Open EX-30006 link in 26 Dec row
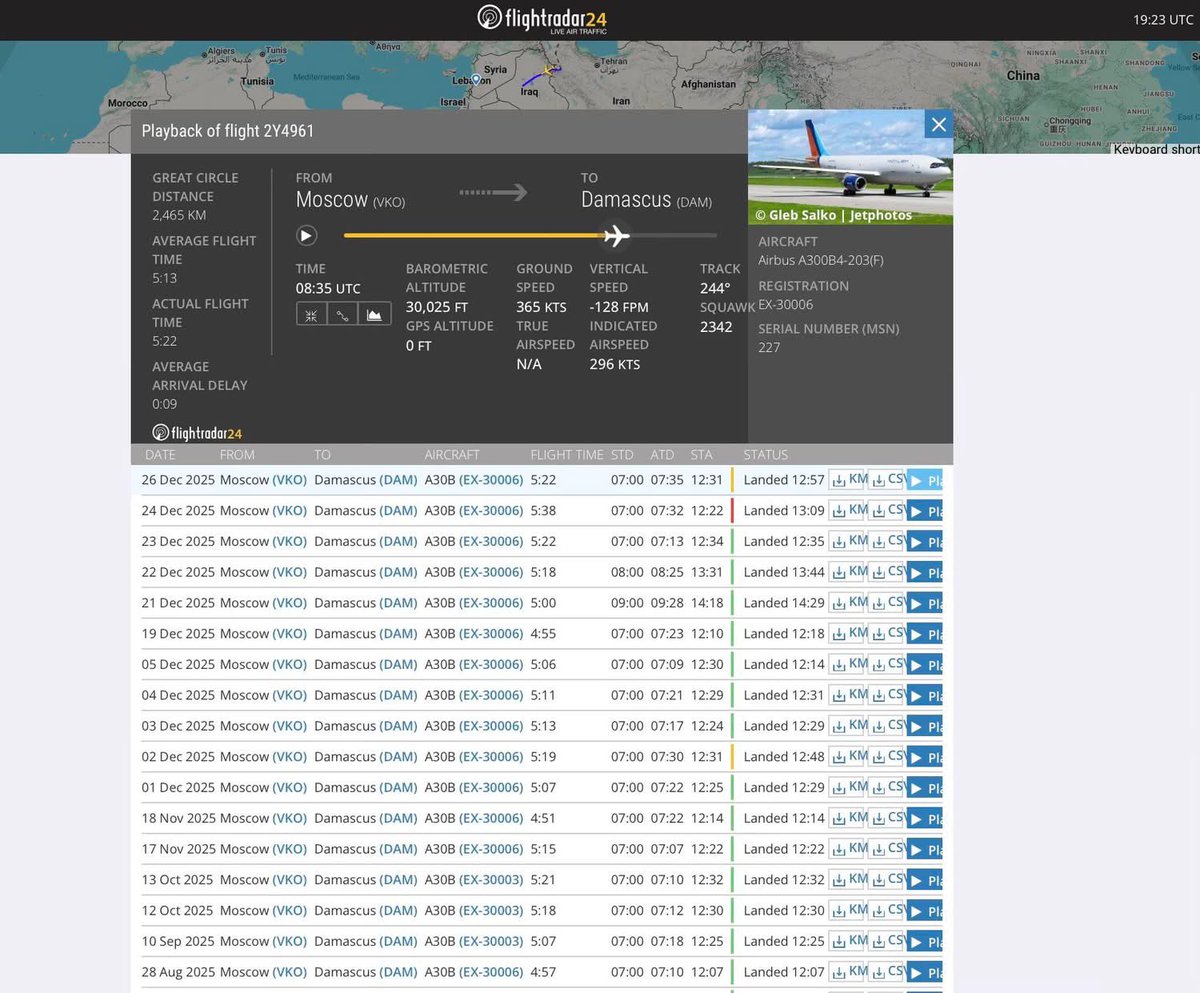1200x993 pixels. [x=491, y=480]
